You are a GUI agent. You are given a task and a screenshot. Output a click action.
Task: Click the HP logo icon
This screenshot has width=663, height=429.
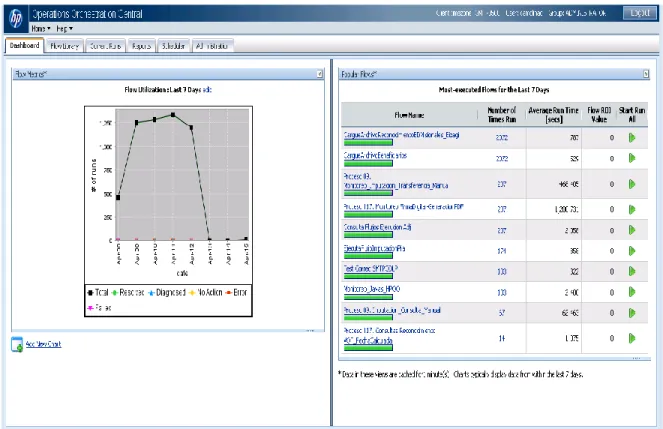[x=16, y=19]
